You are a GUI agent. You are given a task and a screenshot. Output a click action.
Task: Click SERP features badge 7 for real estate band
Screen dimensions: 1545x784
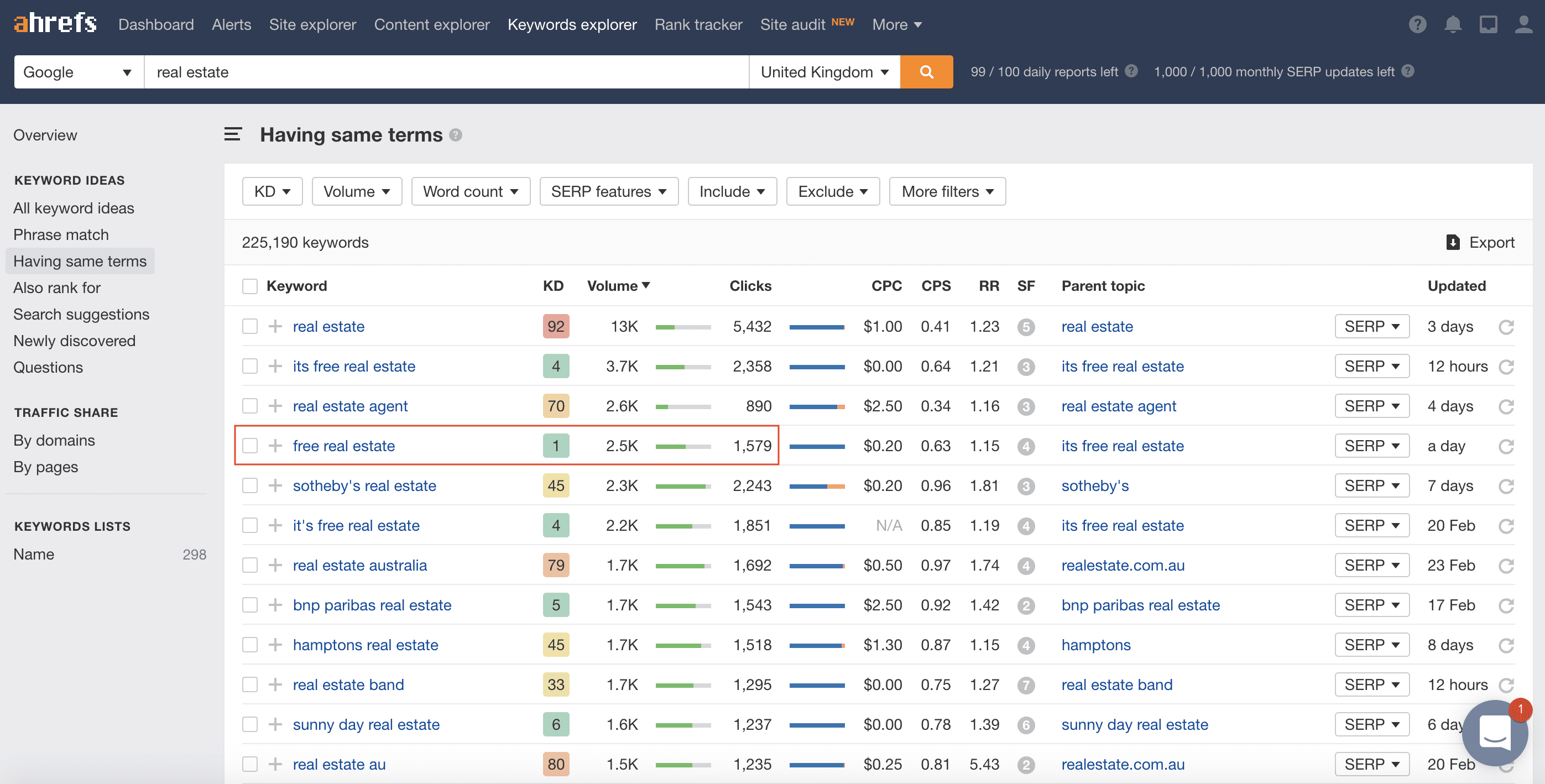point(1026,685)
